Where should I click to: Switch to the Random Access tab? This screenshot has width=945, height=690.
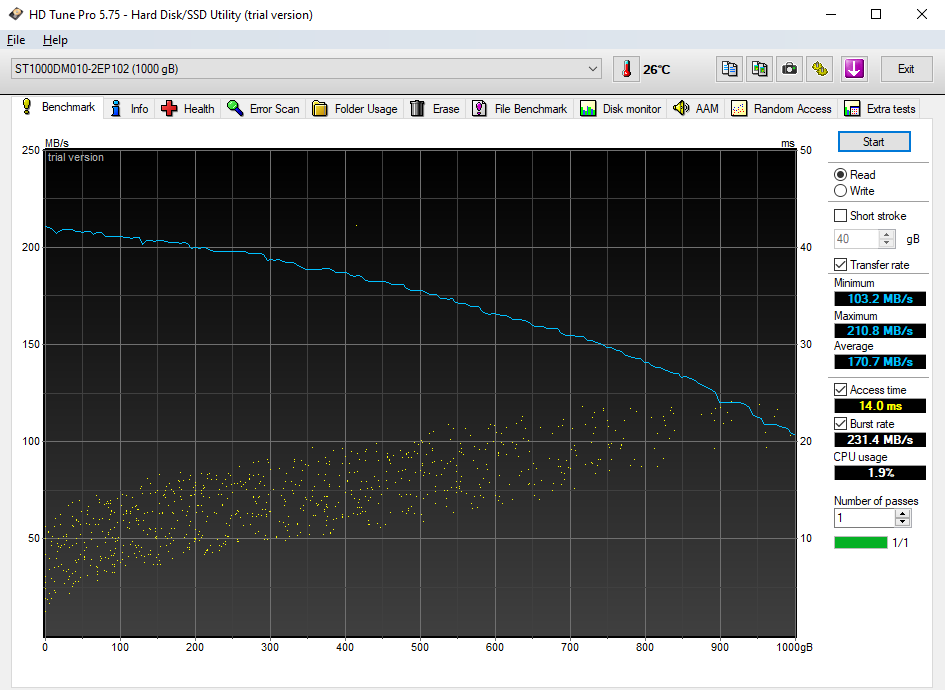(x=782, y=108)
